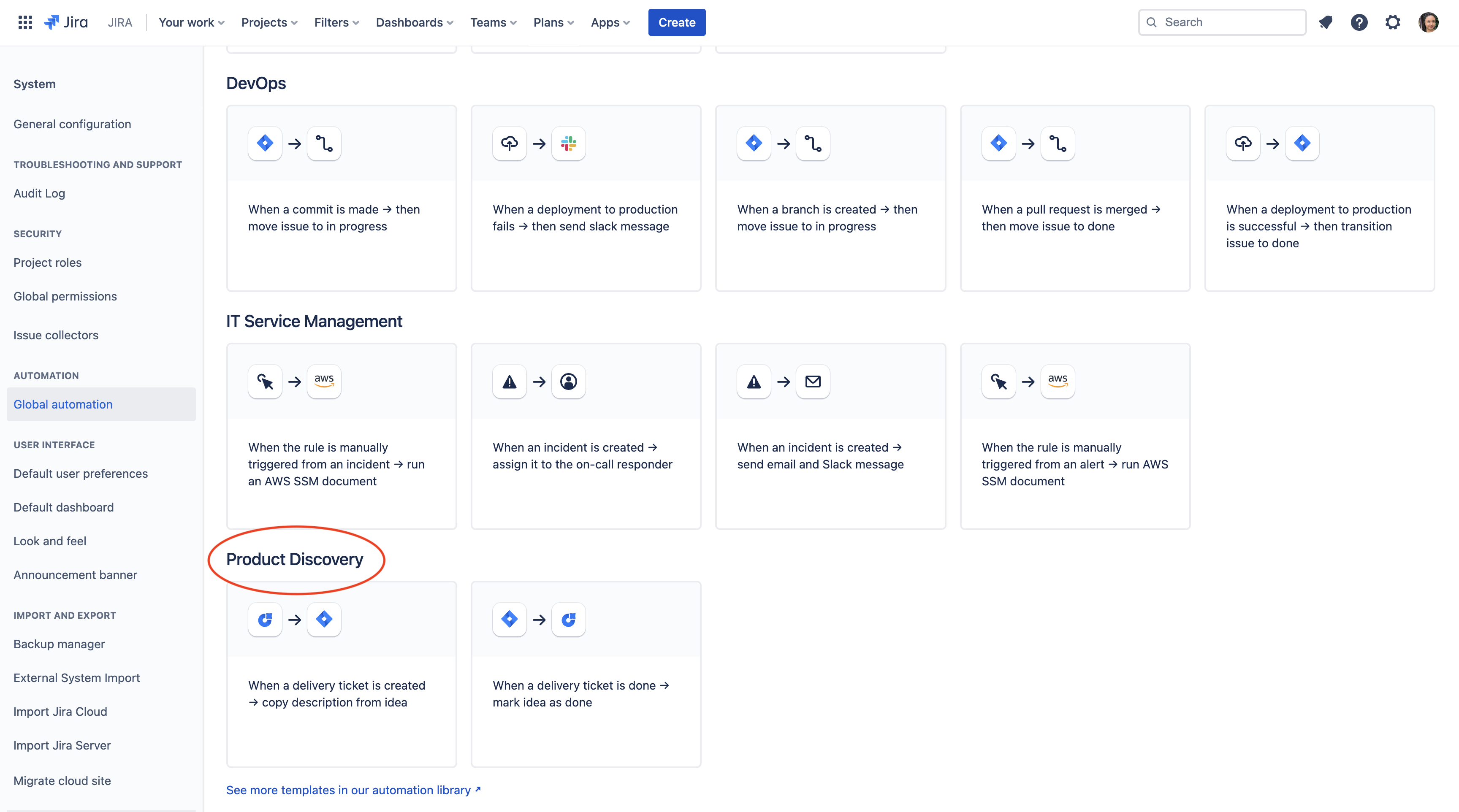Click the manual trigger cursor icon
This screenshot has width=1459, height=812.
pos(264,381)
